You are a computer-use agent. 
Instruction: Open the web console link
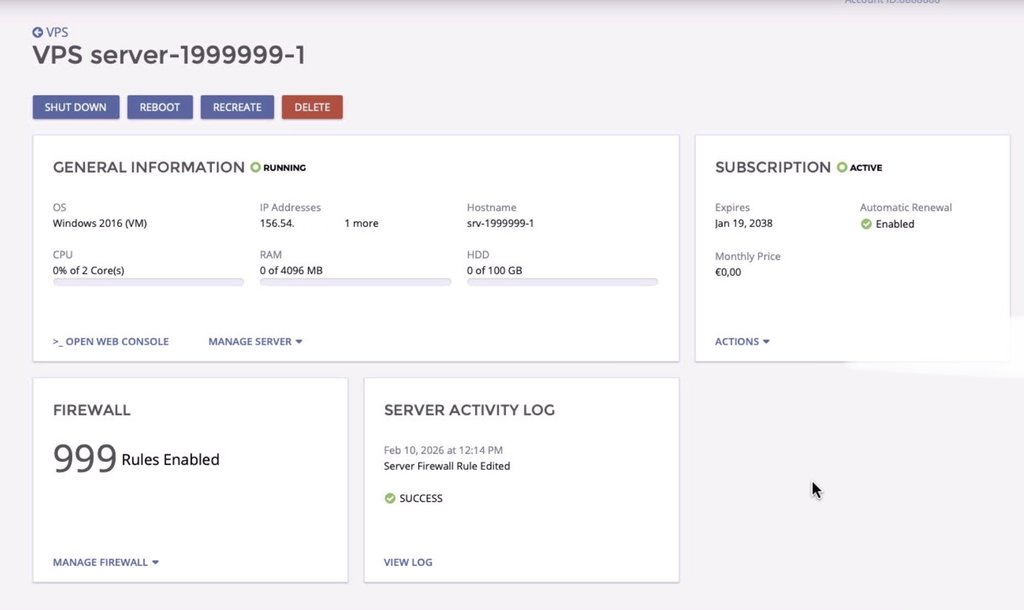[x=111, y=342]
